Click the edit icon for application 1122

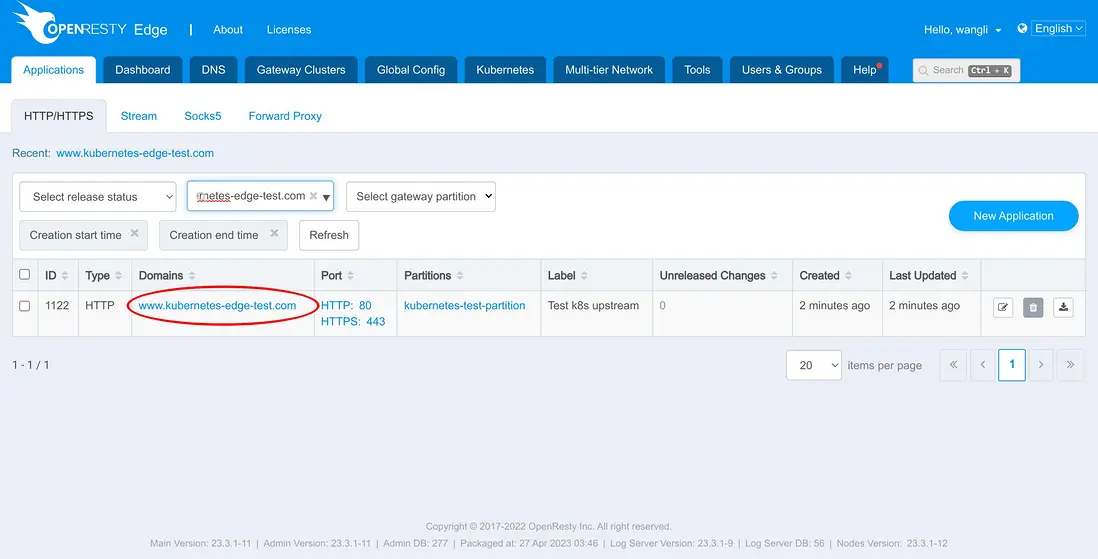coord(1003,308)
